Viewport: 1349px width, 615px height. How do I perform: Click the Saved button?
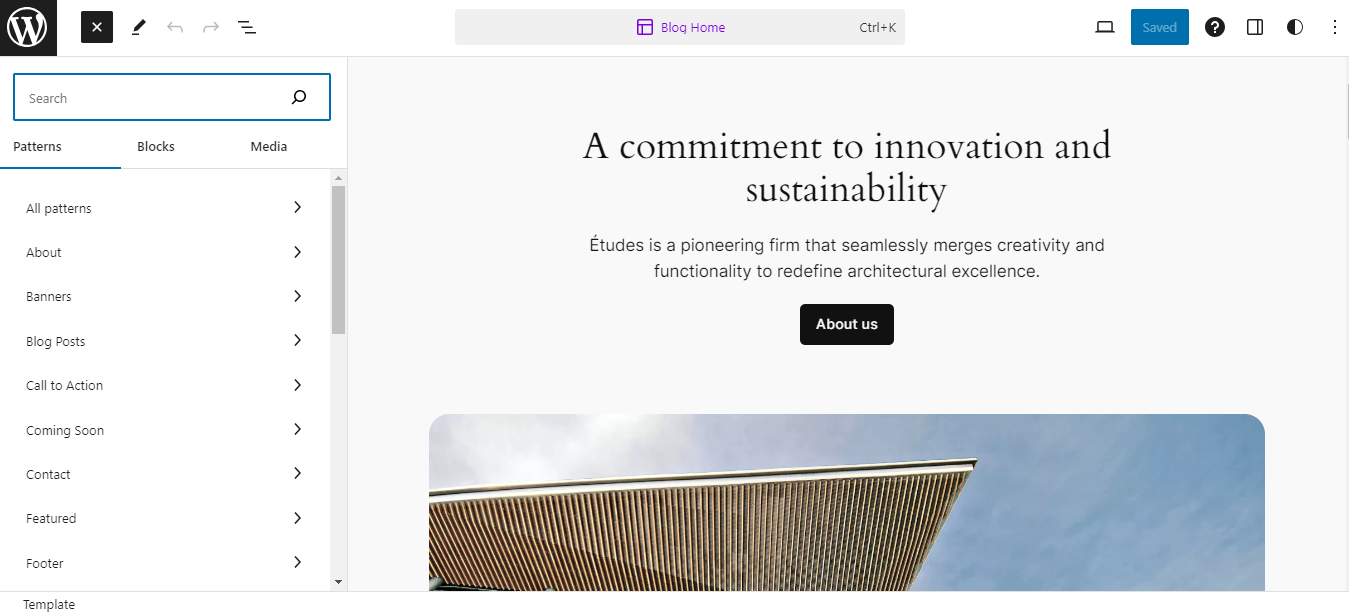[1160, 28]
